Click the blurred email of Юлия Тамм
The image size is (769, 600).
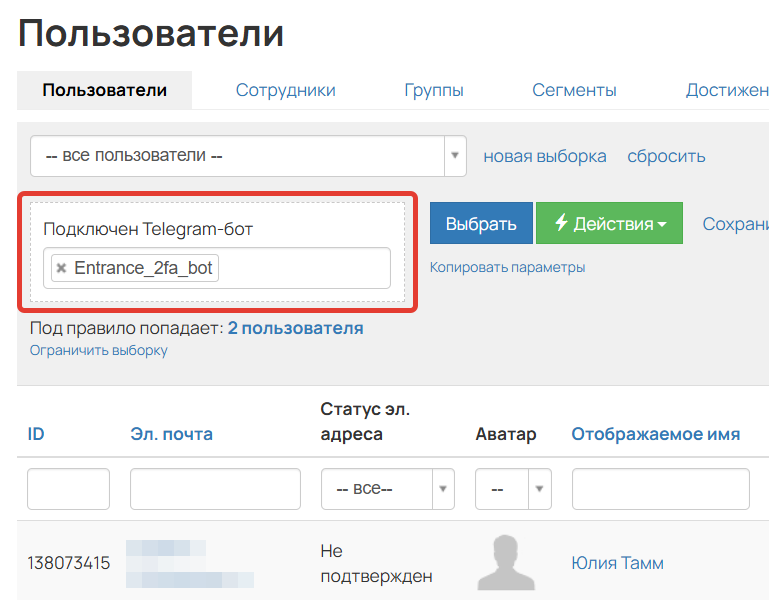tap(190, 563)
